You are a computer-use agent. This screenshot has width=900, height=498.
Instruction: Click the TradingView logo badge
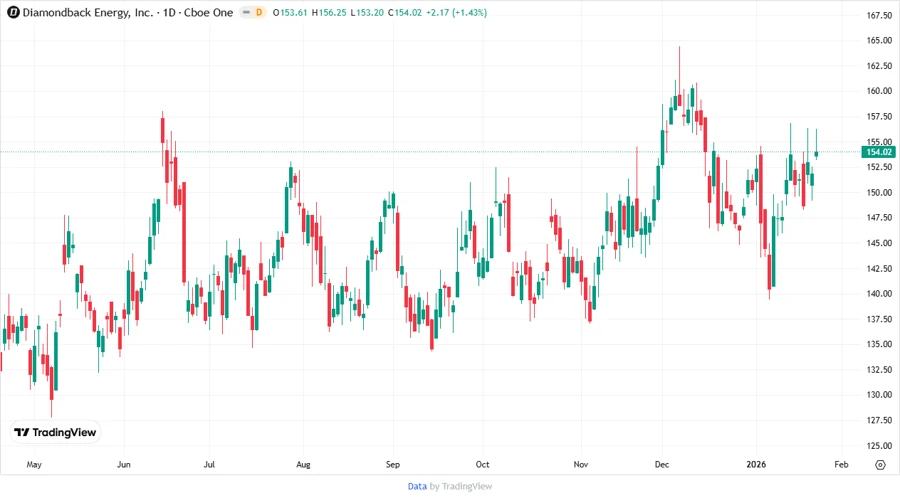[x=55, y=432]
